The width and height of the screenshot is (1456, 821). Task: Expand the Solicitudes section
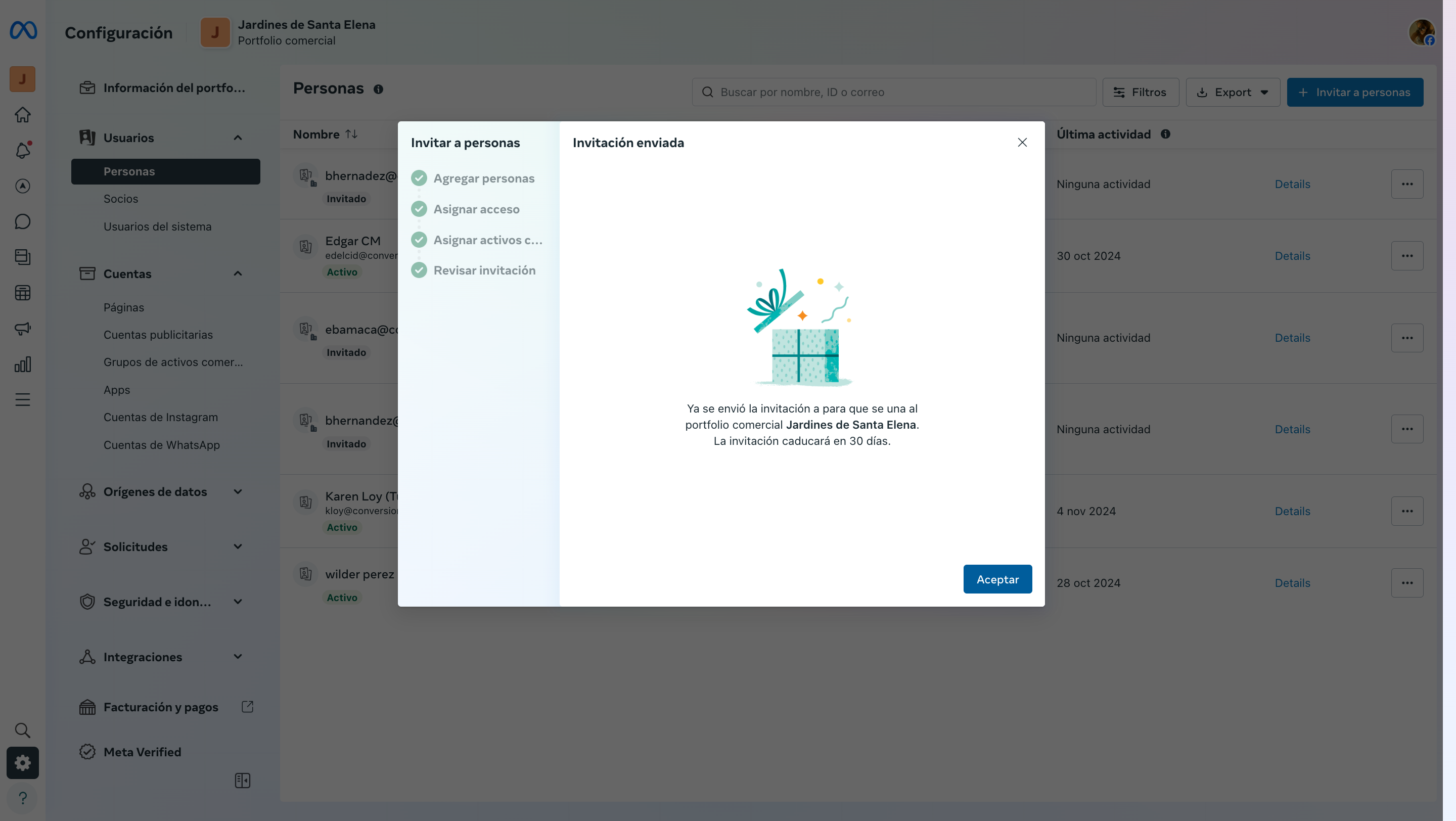238,546
